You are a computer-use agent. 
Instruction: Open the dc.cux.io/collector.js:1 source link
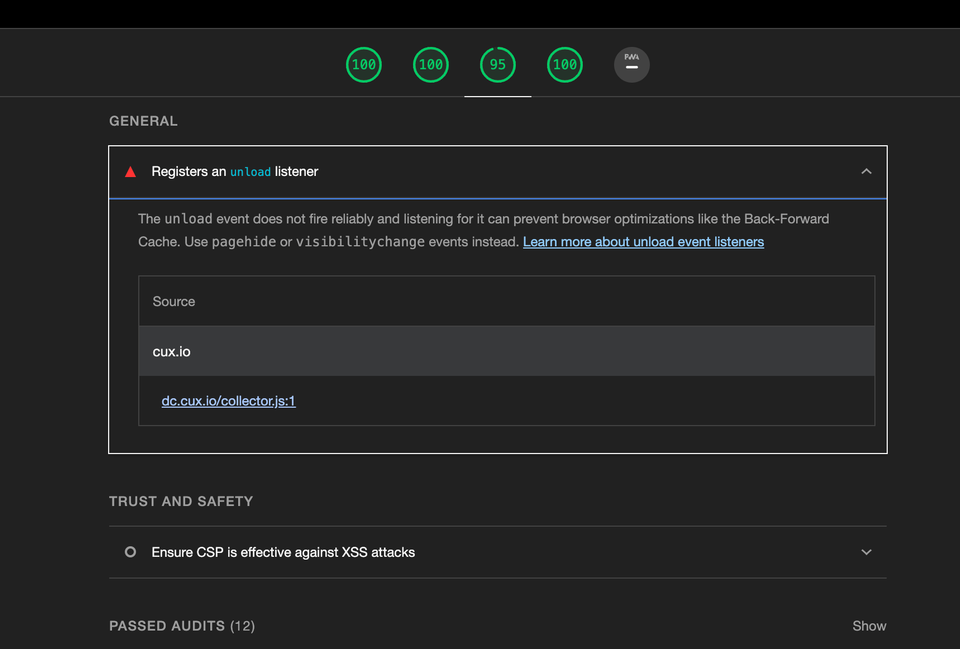[228, 400]
